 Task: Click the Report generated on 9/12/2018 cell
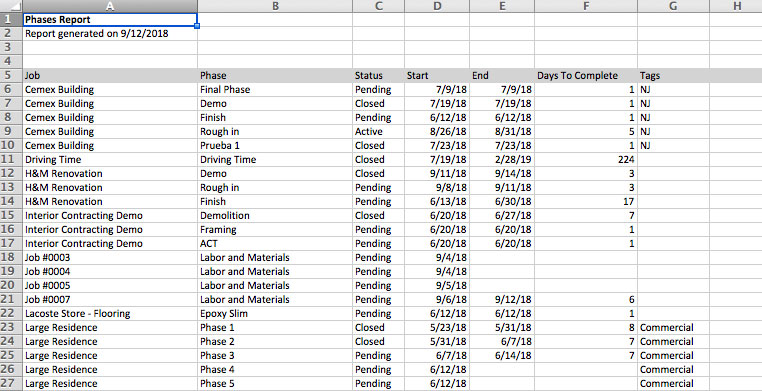110,34
